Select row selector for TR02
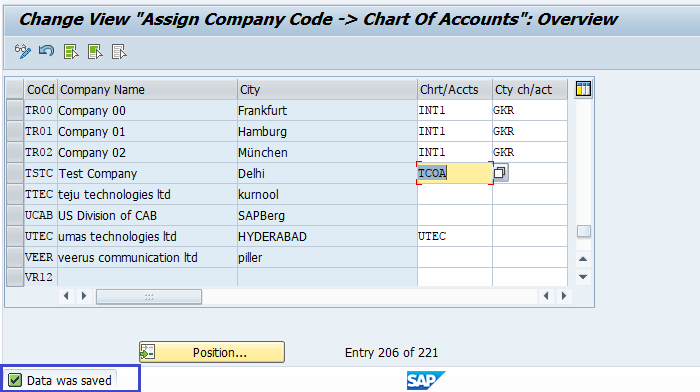Viewport: 700px width, 392px height. pos(15,152)
